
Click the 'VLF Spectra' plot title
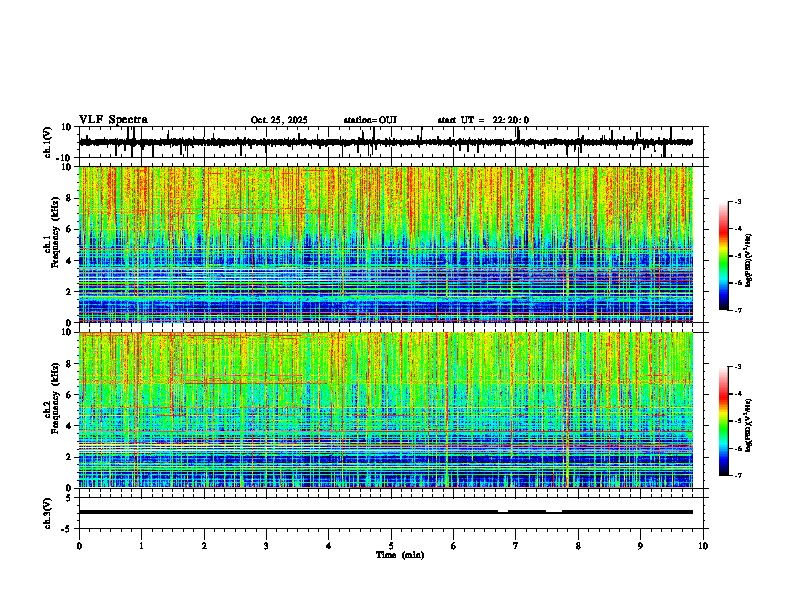[x=113, y=120]
